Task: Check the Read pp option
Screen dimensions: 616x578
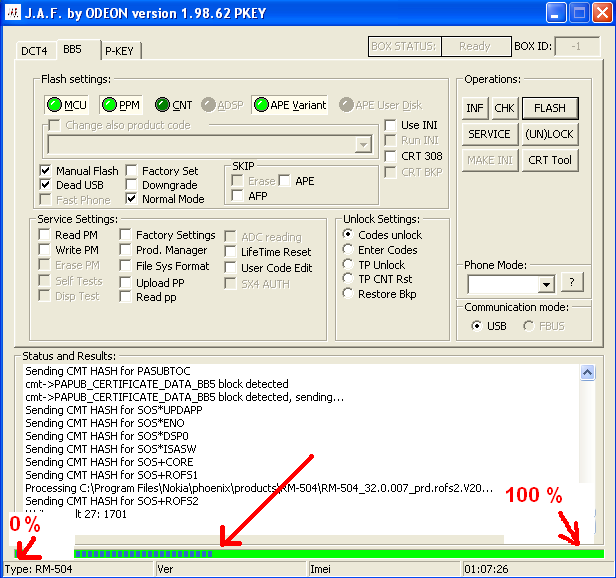Action: 125,297
